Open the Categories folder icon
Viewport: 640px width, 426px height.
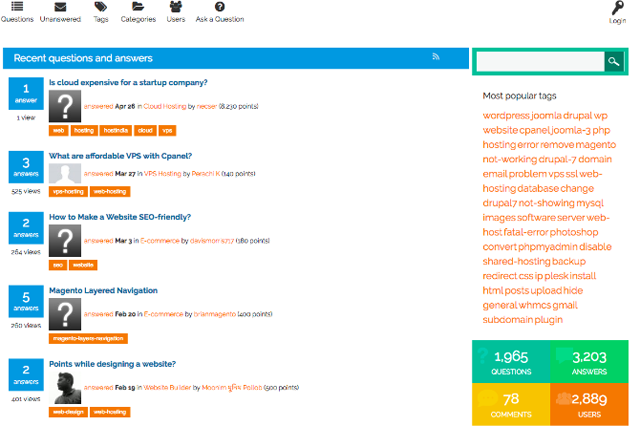coord(137,7)
